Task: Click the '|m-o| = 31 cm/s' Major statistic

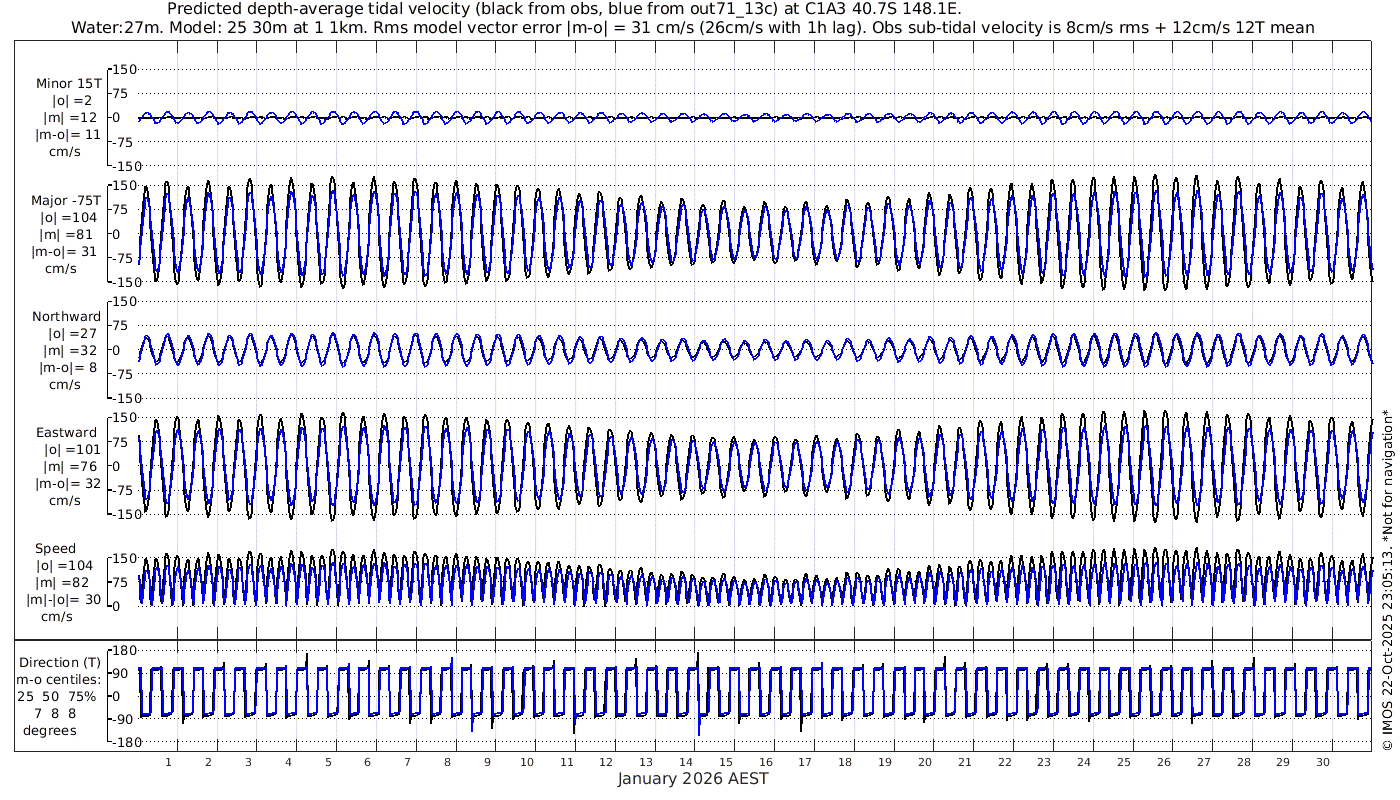Action: click(x=66, y=252)
